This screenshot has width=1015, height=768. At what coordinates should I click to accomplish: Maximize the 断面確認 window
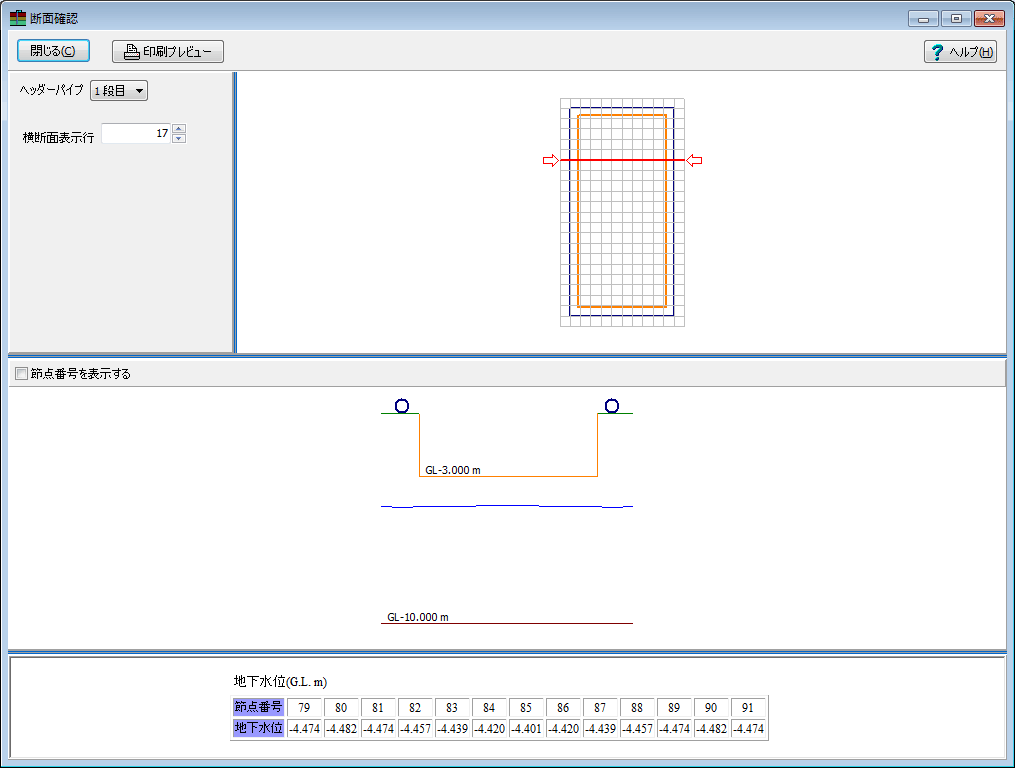956,19
